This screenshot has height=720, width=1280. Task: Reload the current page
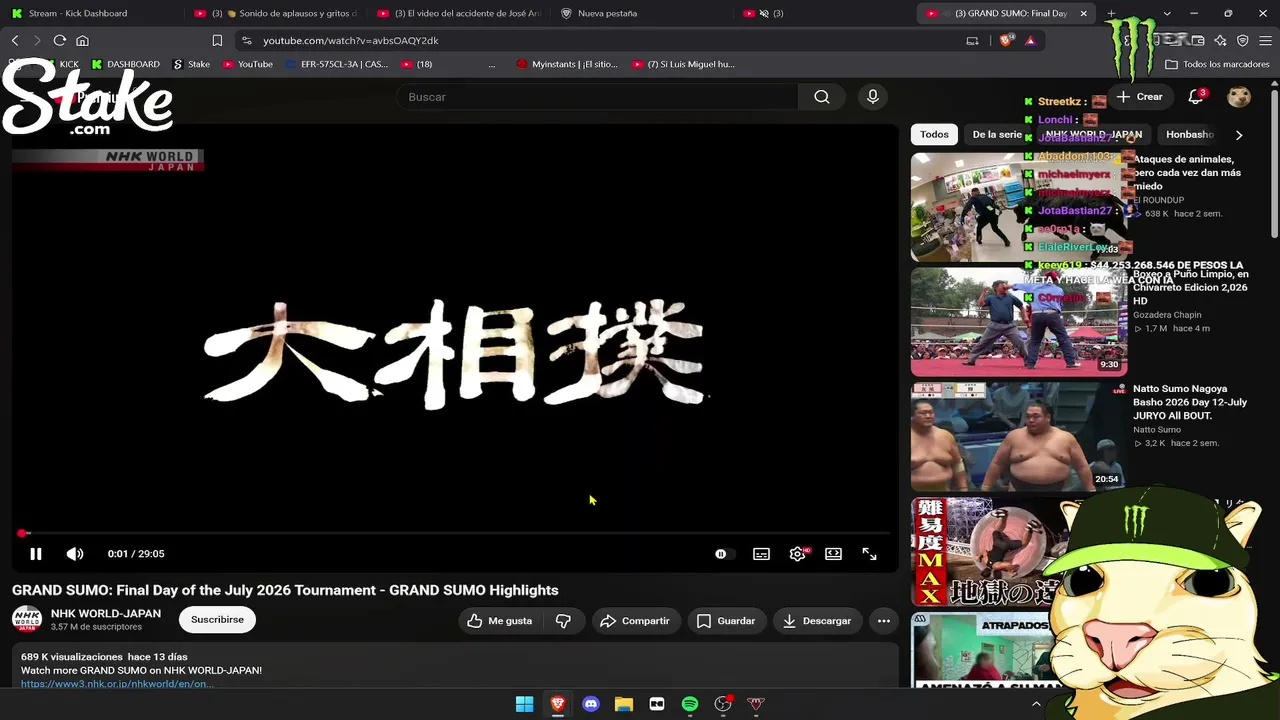(60, 41)
